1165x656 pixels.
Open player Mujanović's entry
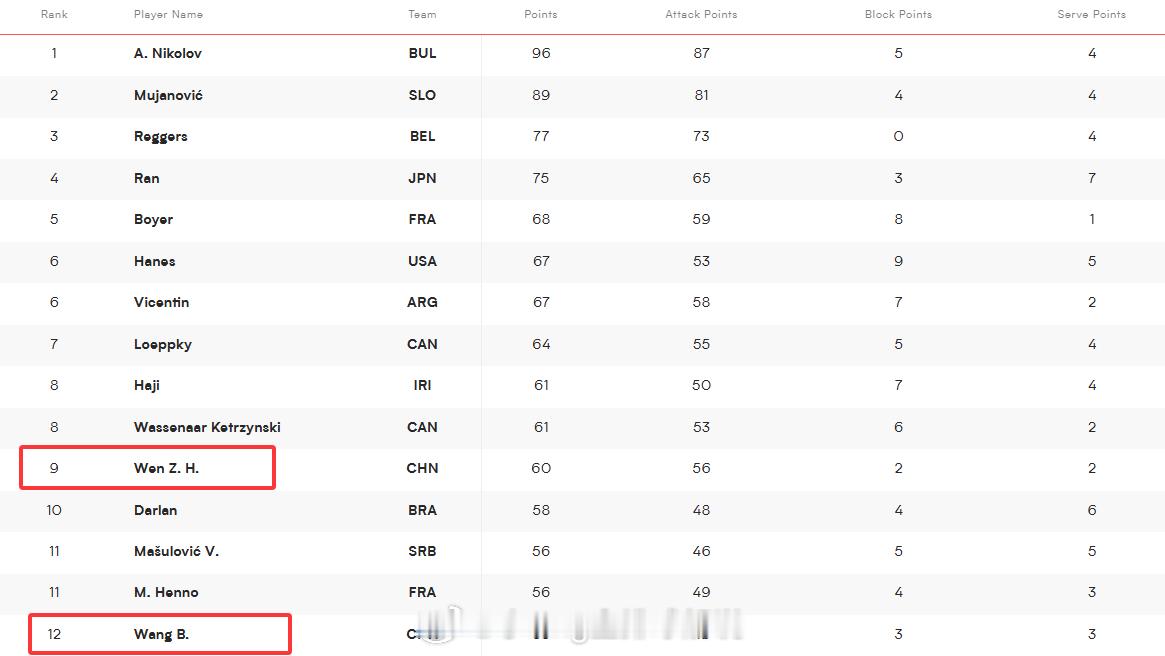(x=168, y=95)
